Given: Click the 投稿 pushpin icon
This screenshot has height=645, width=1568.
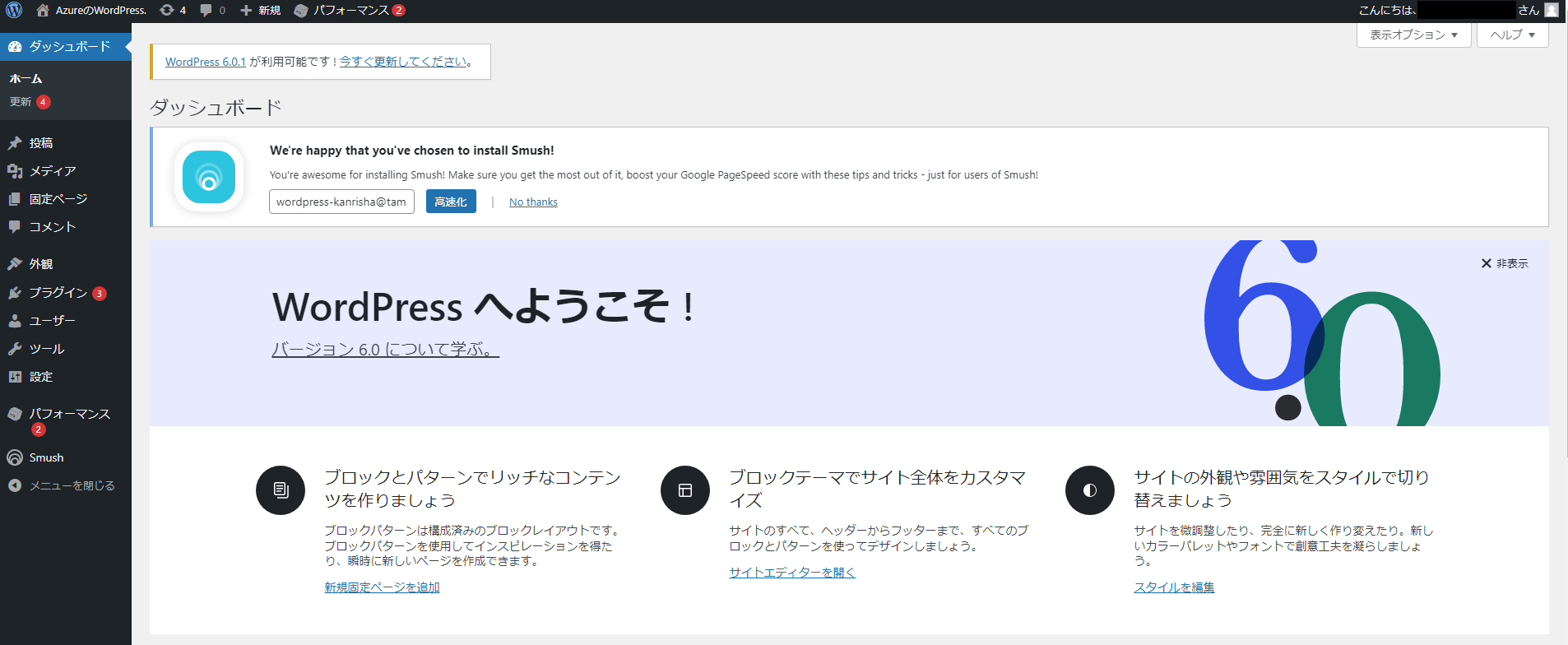Looking at the screenshot, I should point(15,143).
